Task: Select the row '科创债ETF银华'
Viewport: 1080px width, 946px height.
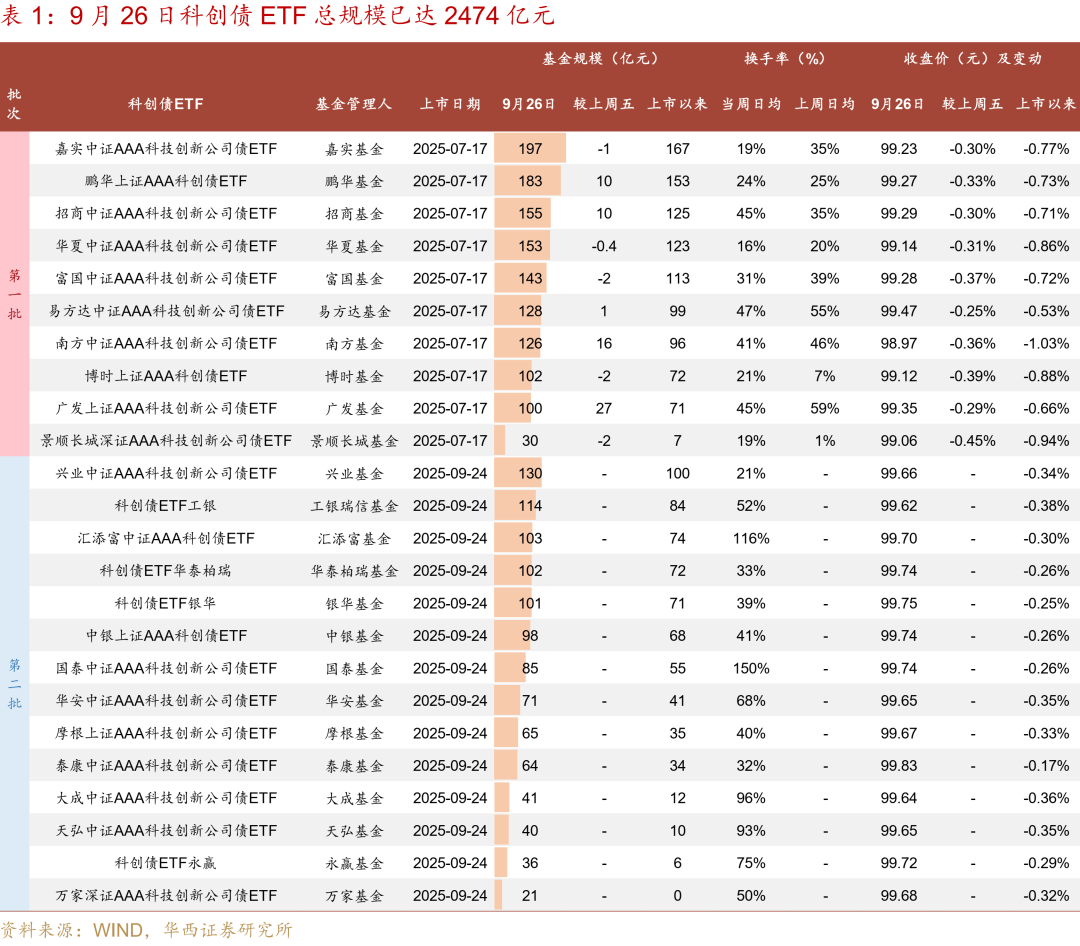Action: [x=554, y=603]
